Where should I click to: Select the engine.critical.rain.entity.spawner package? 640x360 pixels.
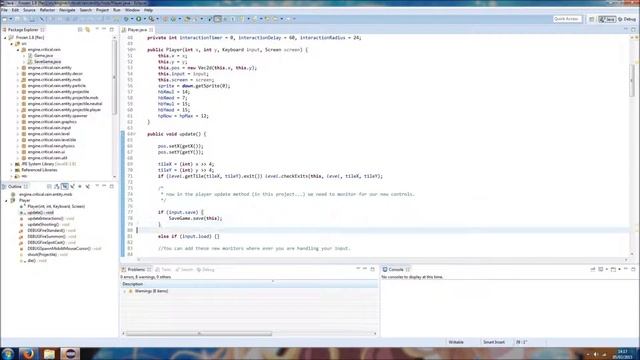[58, 116]
